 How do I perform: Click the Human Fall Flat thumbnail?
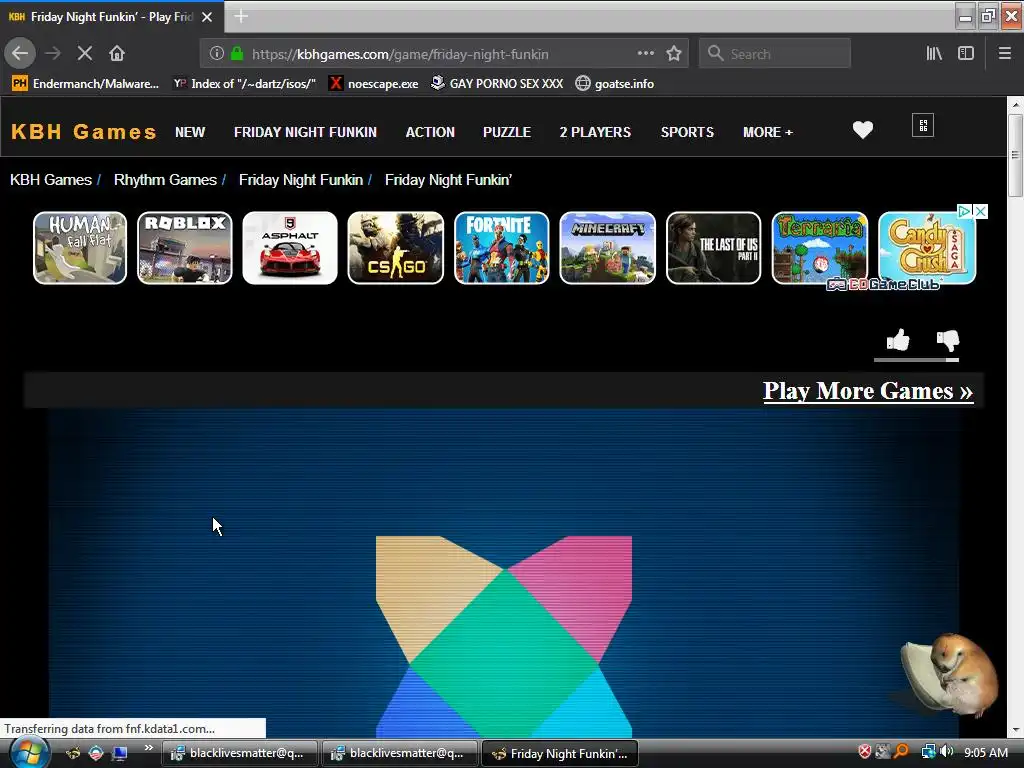tap(80, 248)
